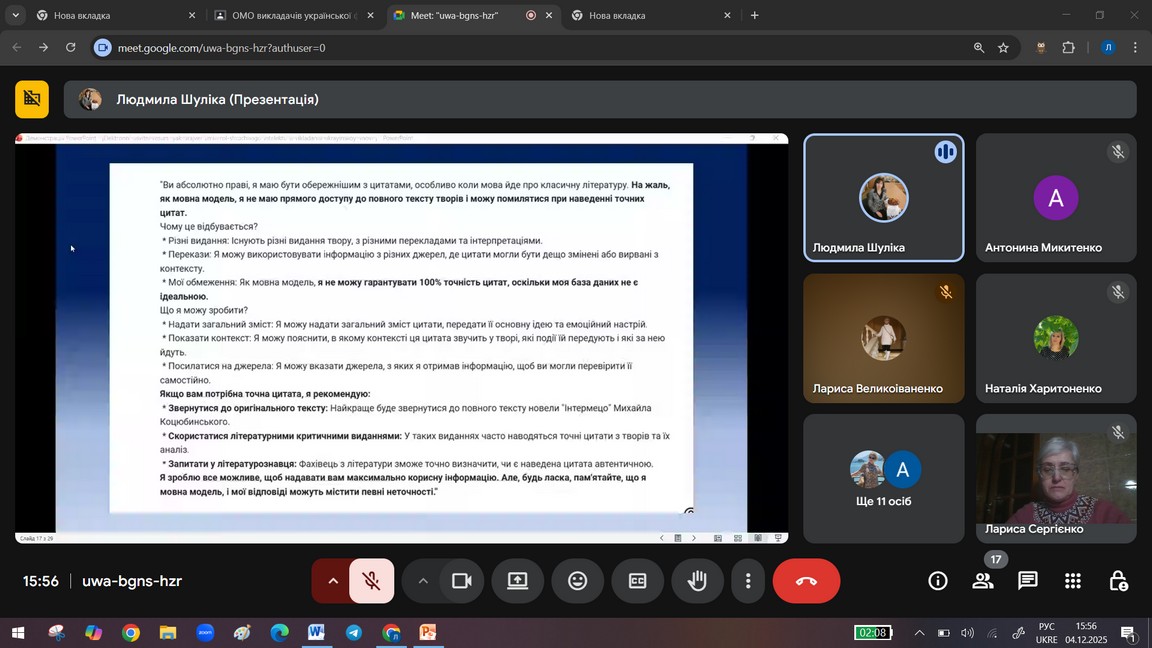Image resolution: width=1152 pixels, height=648 pixels.
Task: Open meeting details info icon
Action: (937, 581)
